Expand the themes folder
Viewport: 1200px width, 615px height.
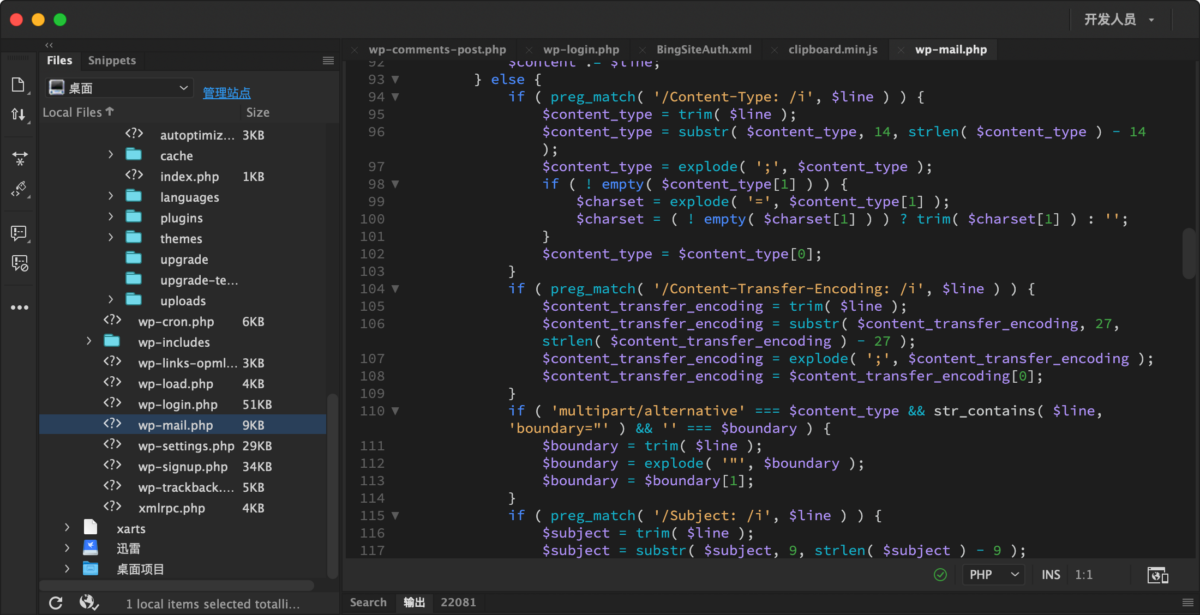point(111,238)
